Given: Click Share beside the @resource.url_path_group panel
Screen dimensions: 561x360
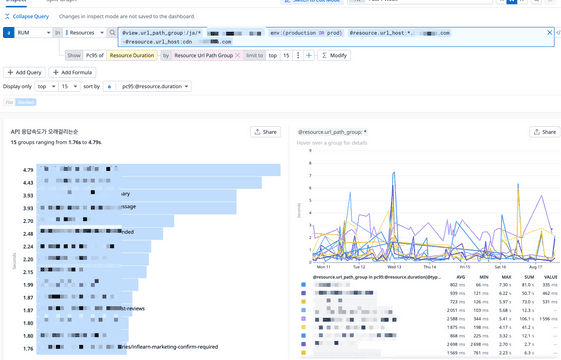Looking at the screenshot, I should pyautogui.click(x=545, y=132).
